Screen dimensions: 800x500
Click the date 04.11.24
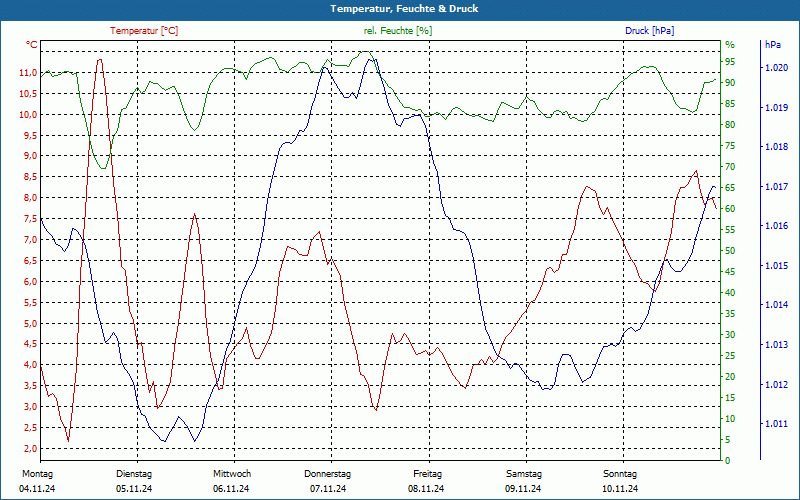[37, 489]
